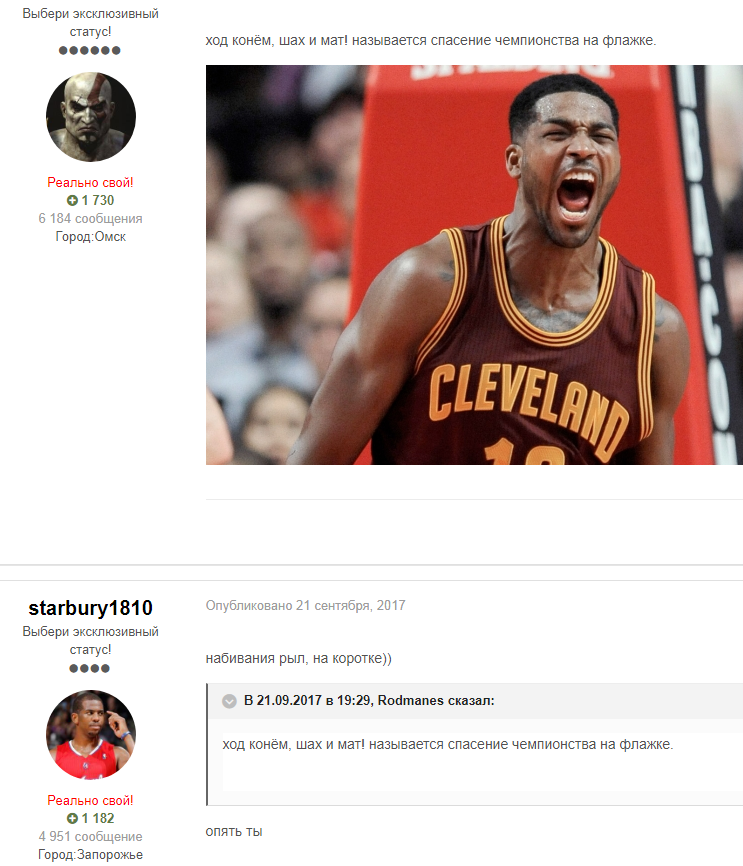Open the quoted post link 'В 21.09.2017 в 19:29, Rodmanes сказал:'

[x=369, y=700]
